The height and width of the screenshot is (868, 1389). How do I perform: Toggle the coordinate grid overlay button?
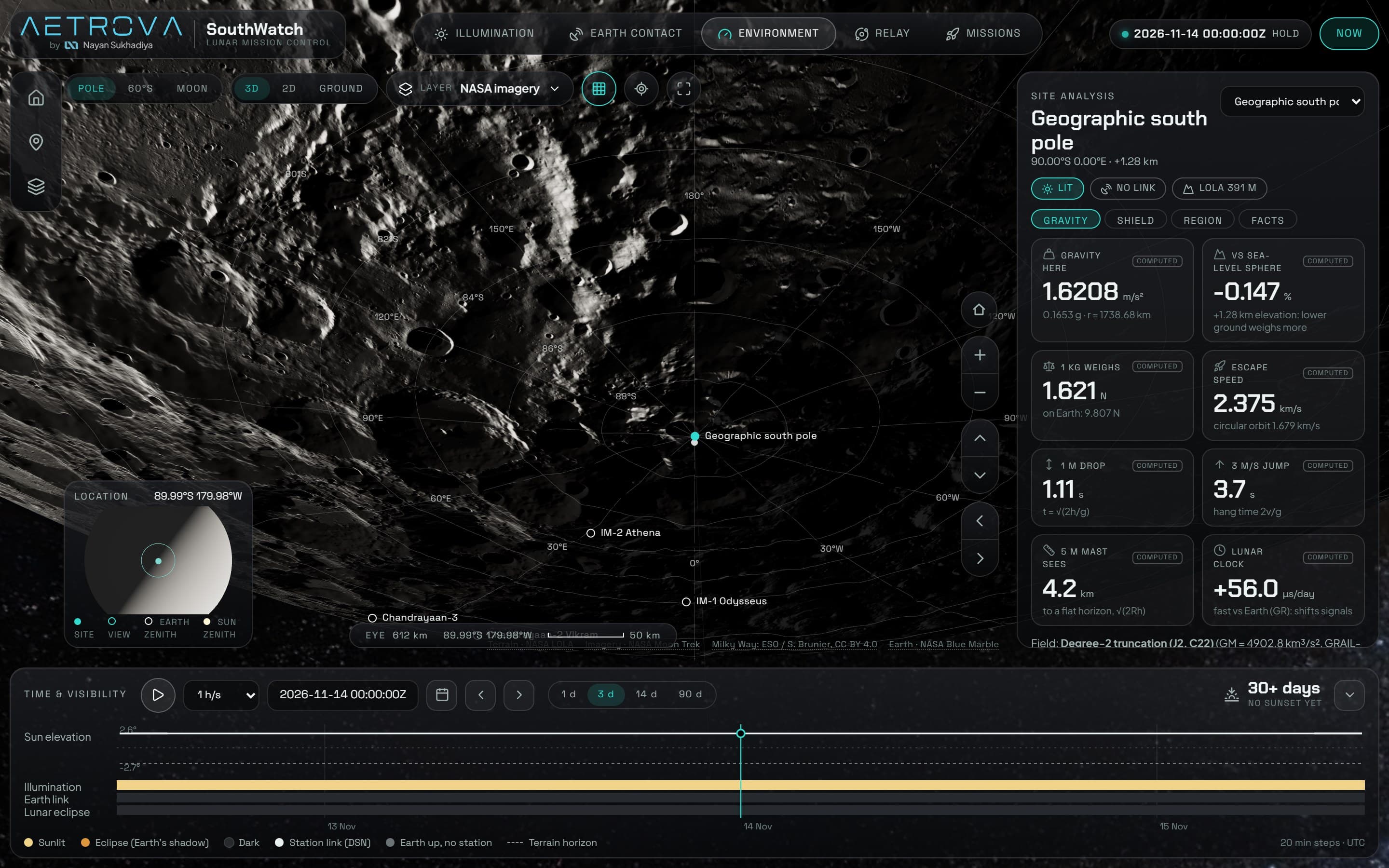coord(599,88)
